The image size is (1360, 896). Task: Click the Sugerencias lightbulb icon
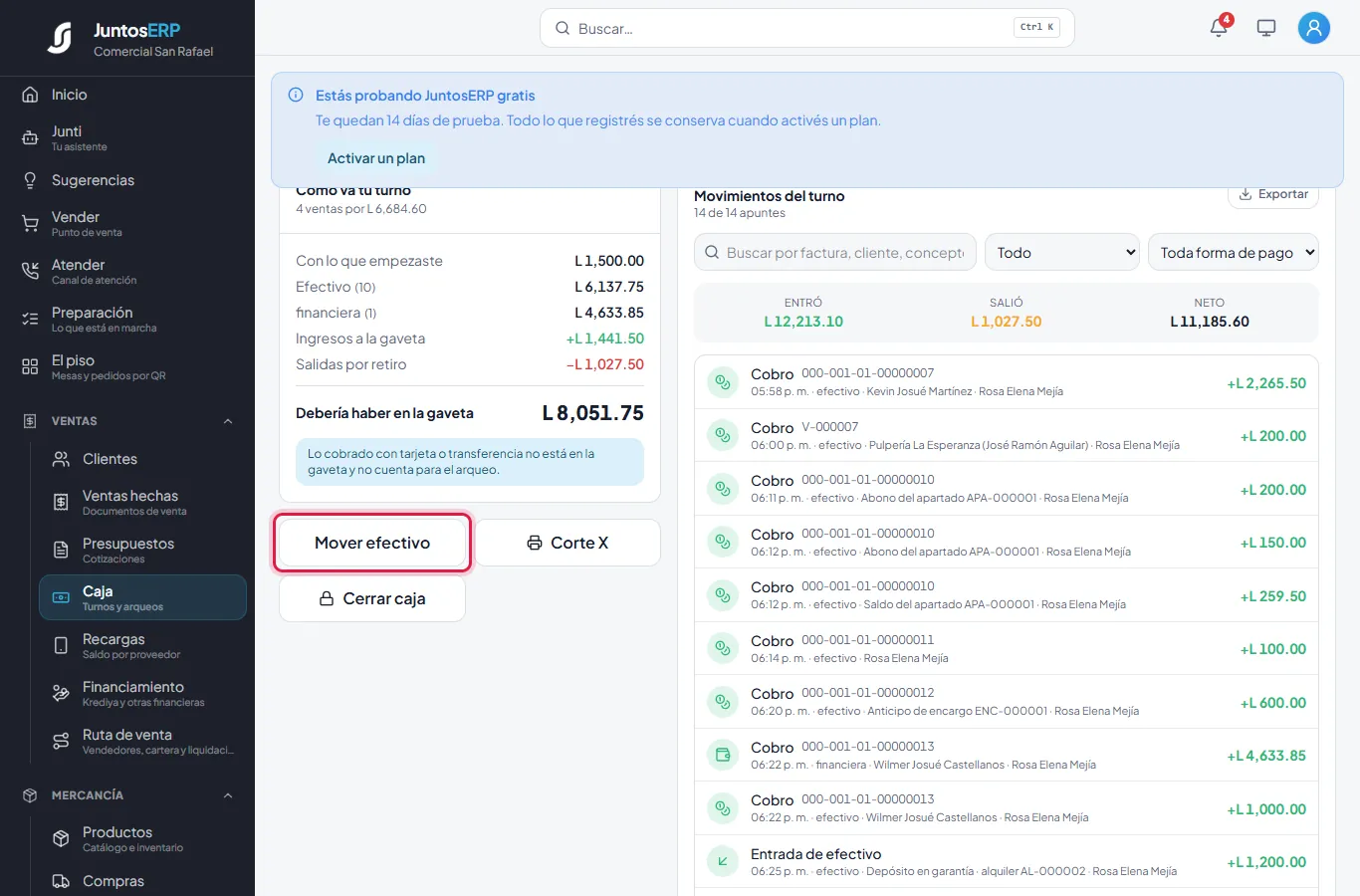point(30,180)
